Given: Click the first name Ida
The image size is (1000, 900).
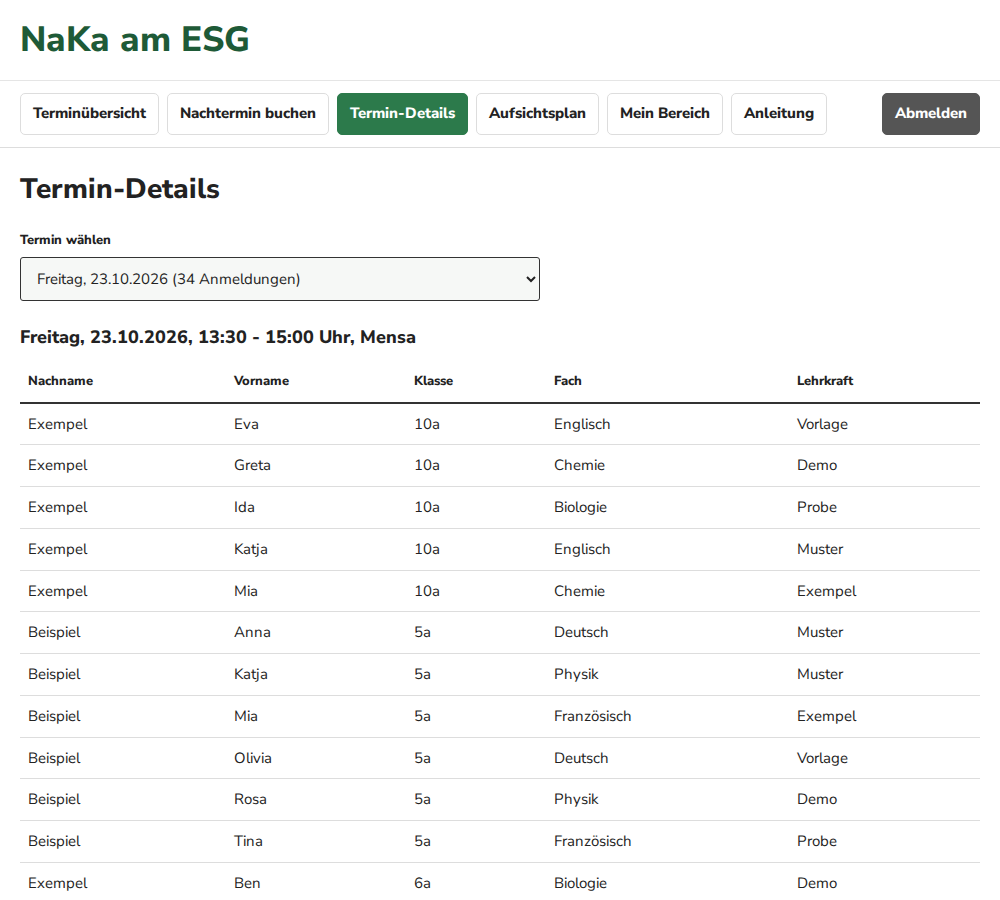Looking at the screenshot, I should tap(244, 507).
